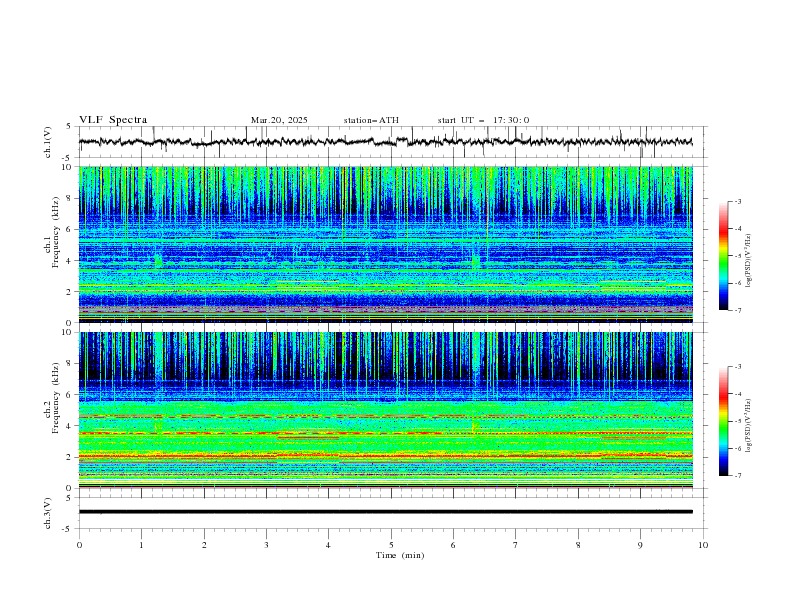Screen dimensions: 792x612
Task: Click the "6" kHz tick of ch.1 spectrogram
Action: coord(71,229)
